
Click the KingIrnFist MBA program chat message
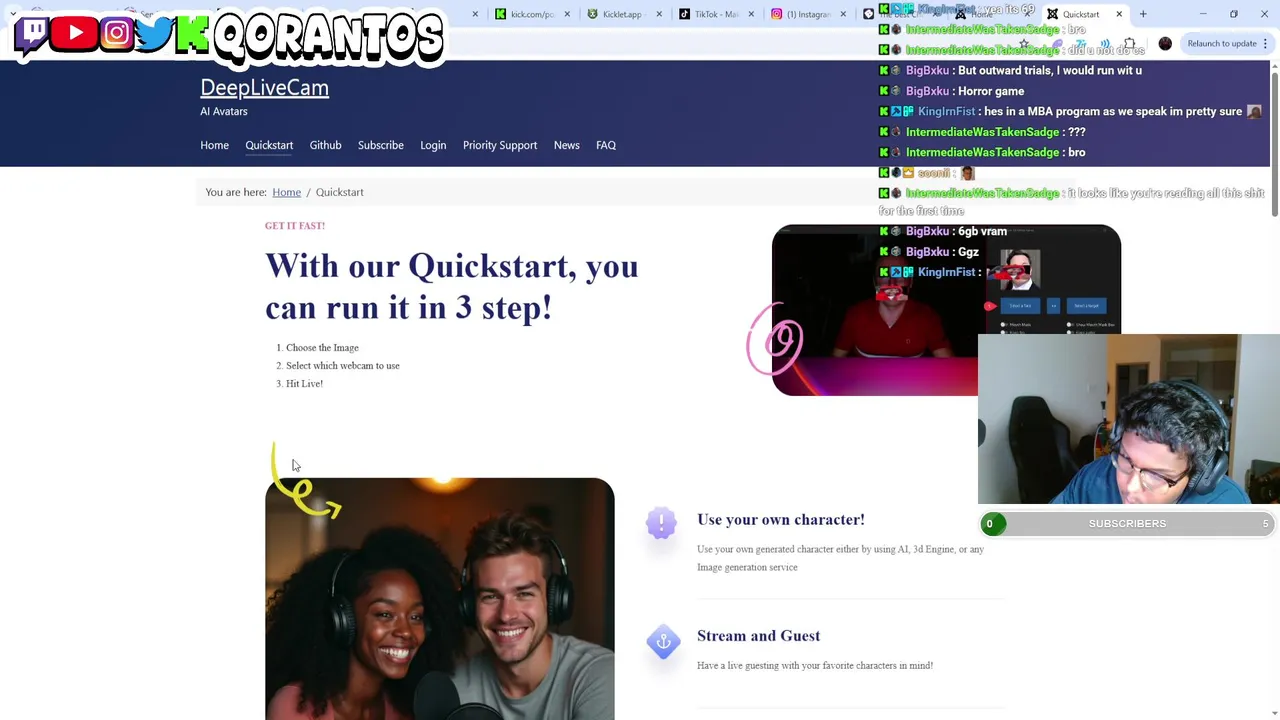(x=1070, y=111)
